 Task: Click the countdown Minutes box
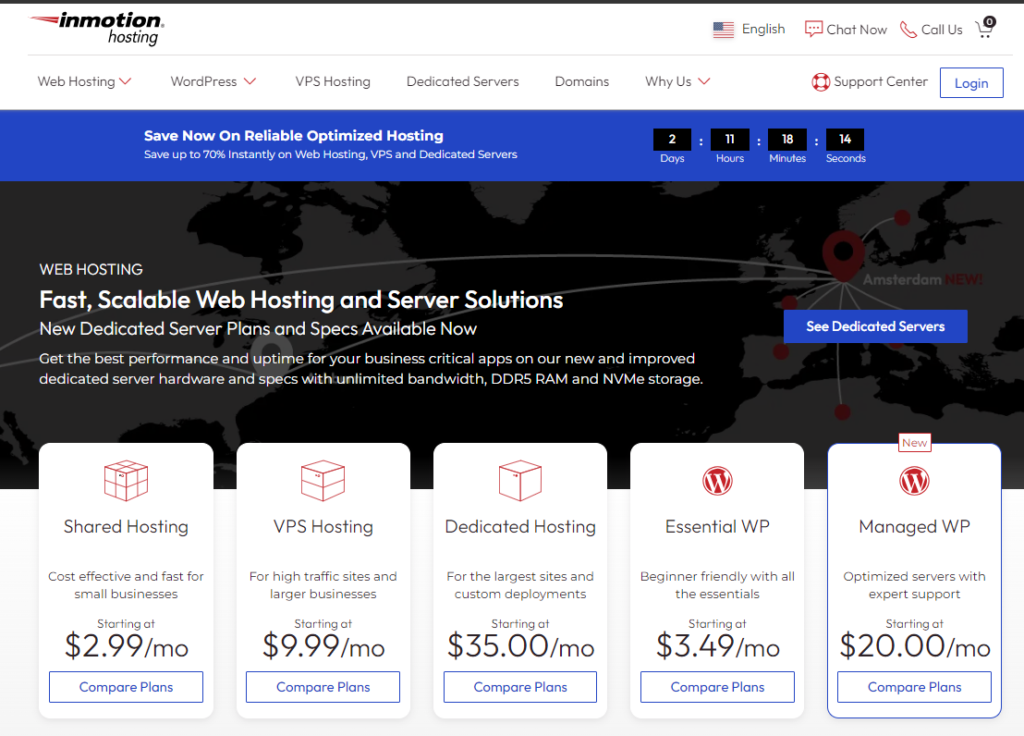point(788,139)
